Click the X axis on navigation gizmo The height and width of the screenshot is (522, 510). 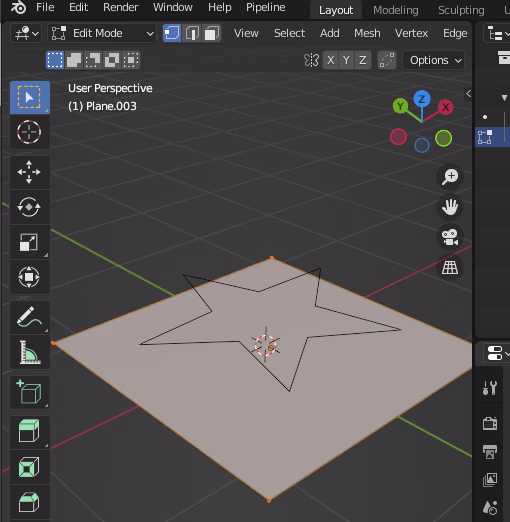click(x=446, y=107)
